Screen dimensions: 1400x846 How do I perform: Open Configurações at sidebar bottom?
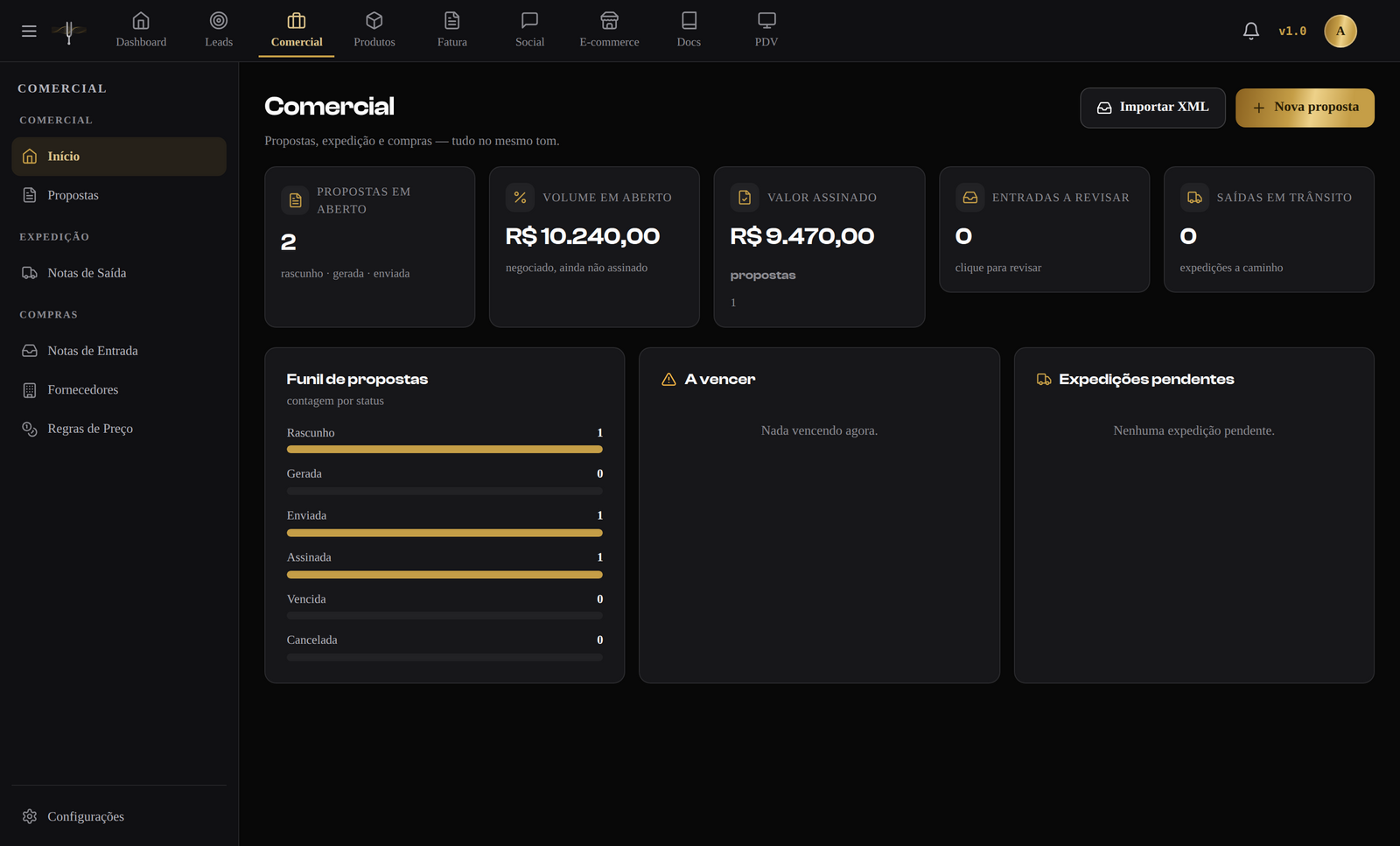pos(119,816)
